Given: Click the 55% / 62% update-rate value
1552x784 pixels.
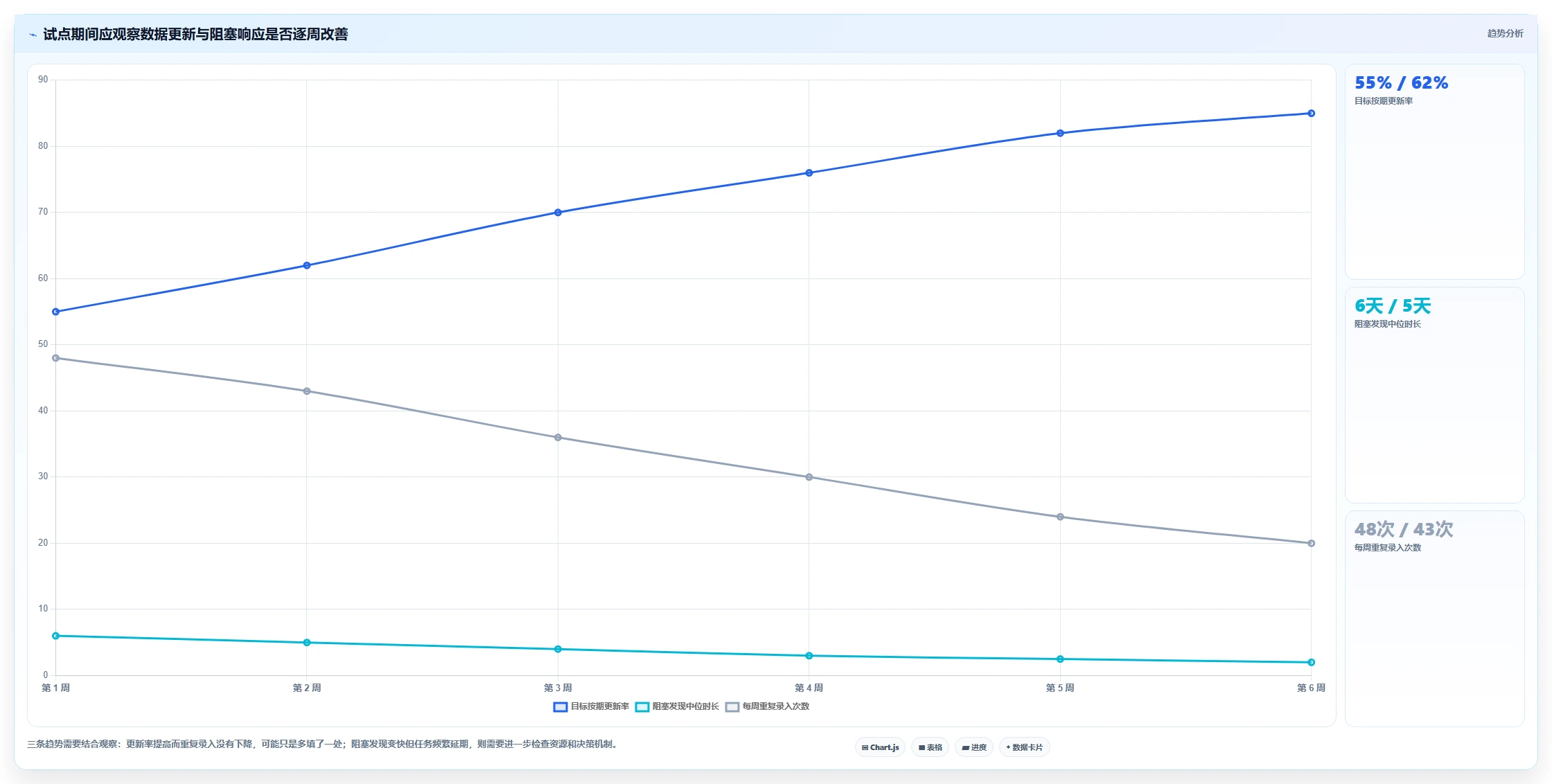Looking at the screenshot, I should (x=1401, y=83).
